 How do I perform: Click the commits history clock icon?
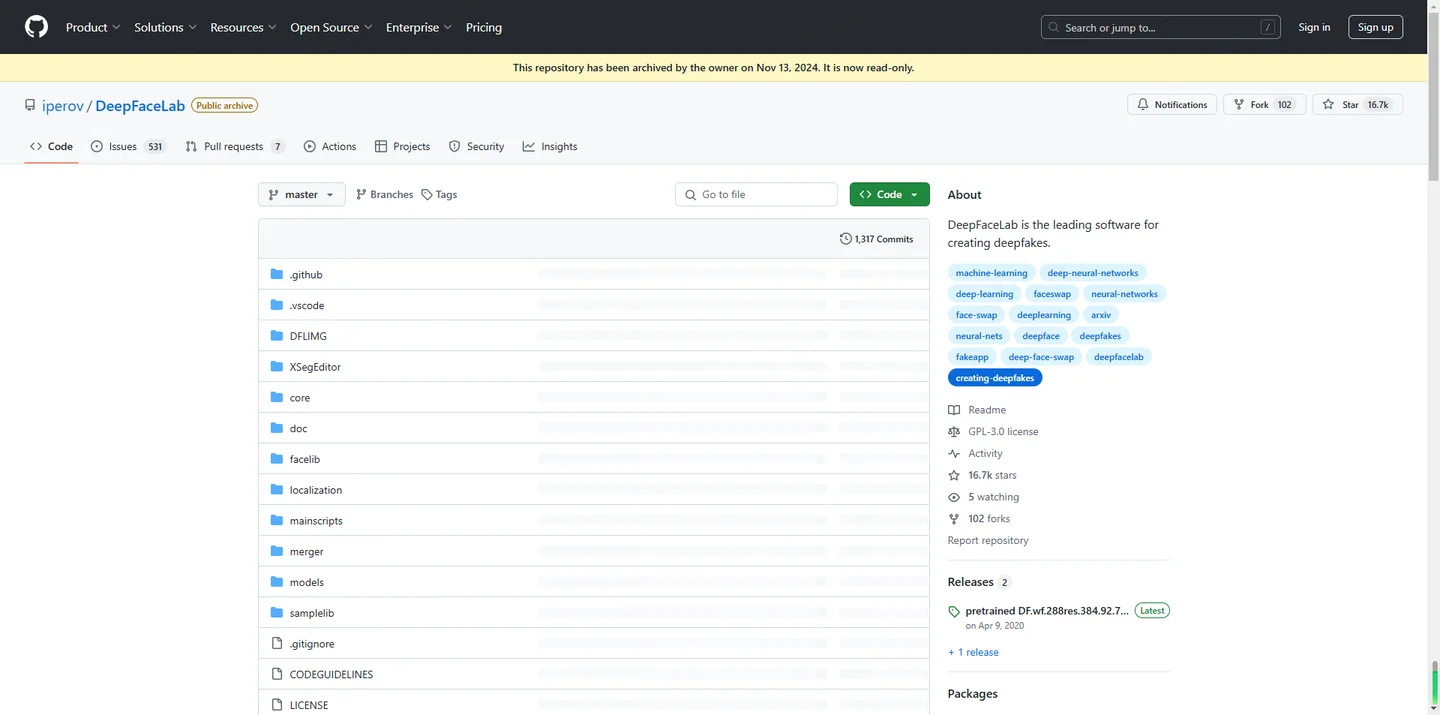[x=846, y=239]
